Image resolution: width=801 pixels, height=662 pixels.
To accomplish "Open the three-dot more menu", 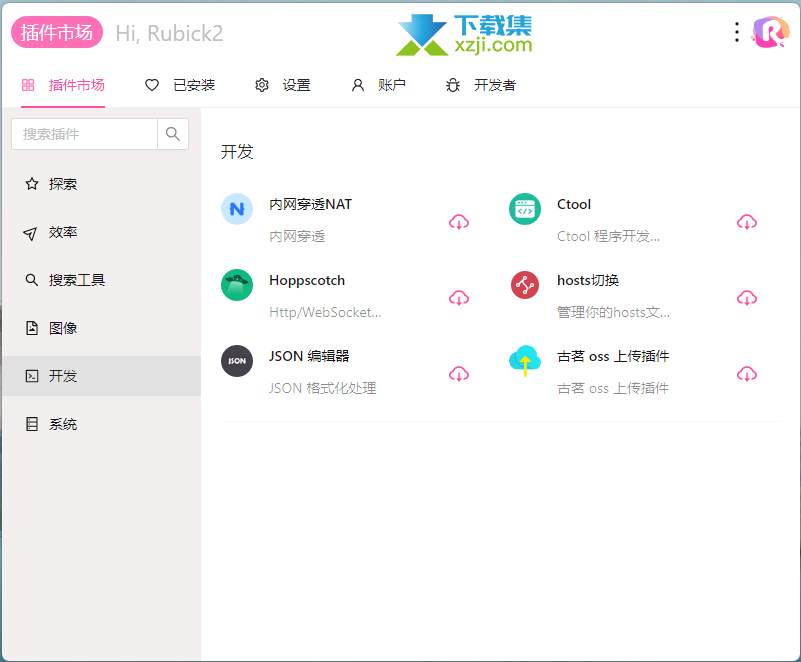I will pos(737,33).
